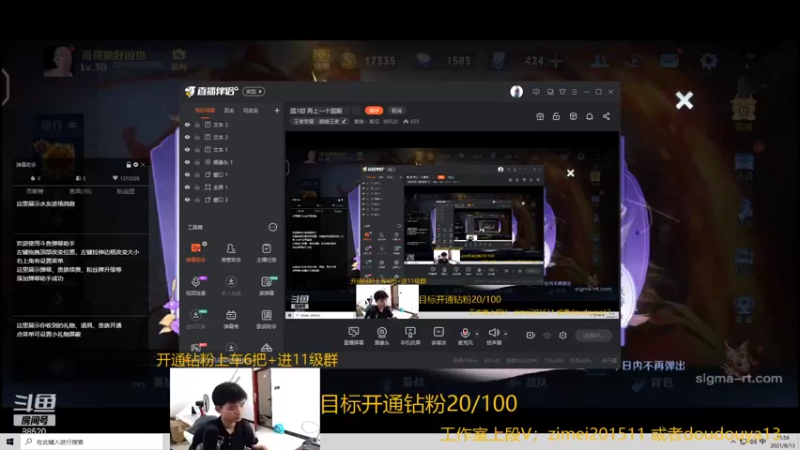Click the orange 保存 save button
The height and width of the screenshot is (450, 800).
pos(374,110)
